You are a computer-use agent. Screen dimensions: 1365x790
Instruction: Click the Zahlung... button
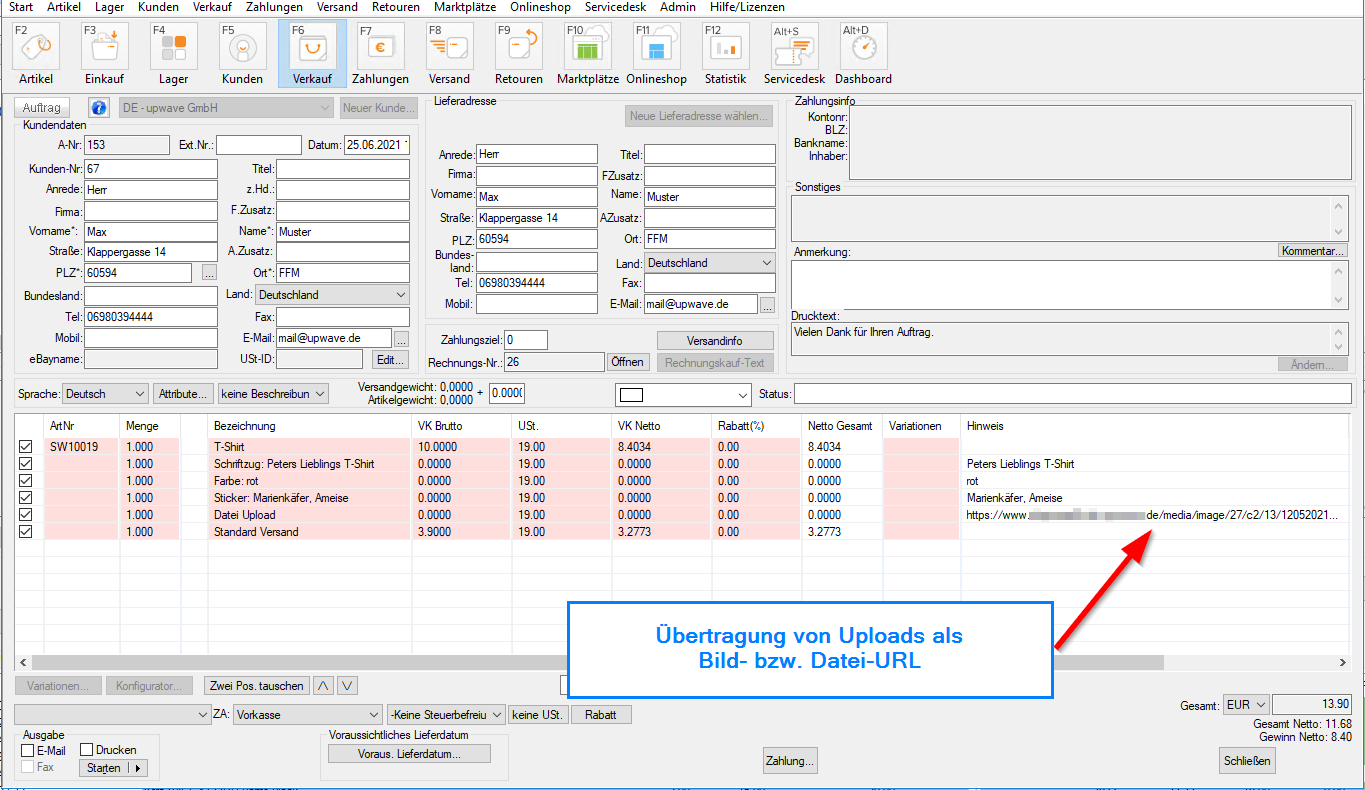pyautogui.click(x=790, y=761)
